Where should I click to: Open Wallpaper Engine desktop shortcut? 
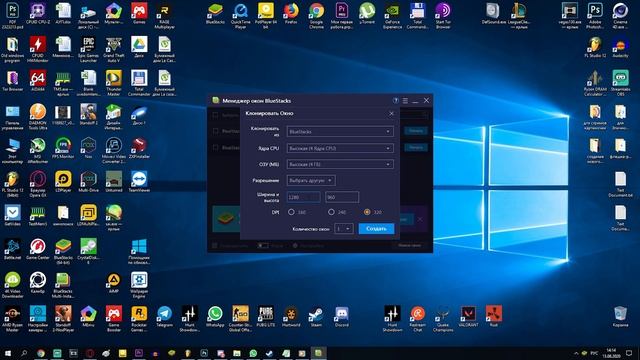tap(139, 285)
